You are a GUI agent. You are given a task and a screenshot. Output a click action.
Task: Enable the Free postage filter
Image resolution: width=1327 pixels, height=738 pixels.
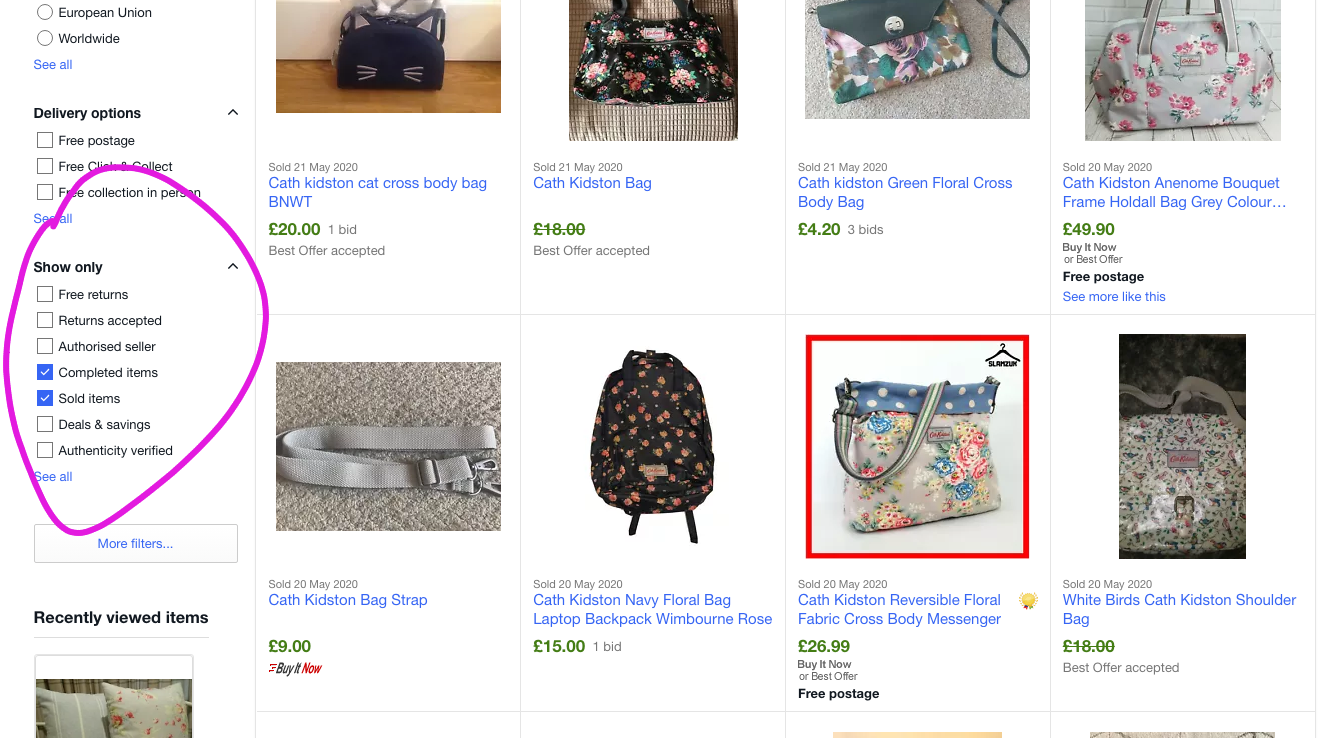point(44,140)
